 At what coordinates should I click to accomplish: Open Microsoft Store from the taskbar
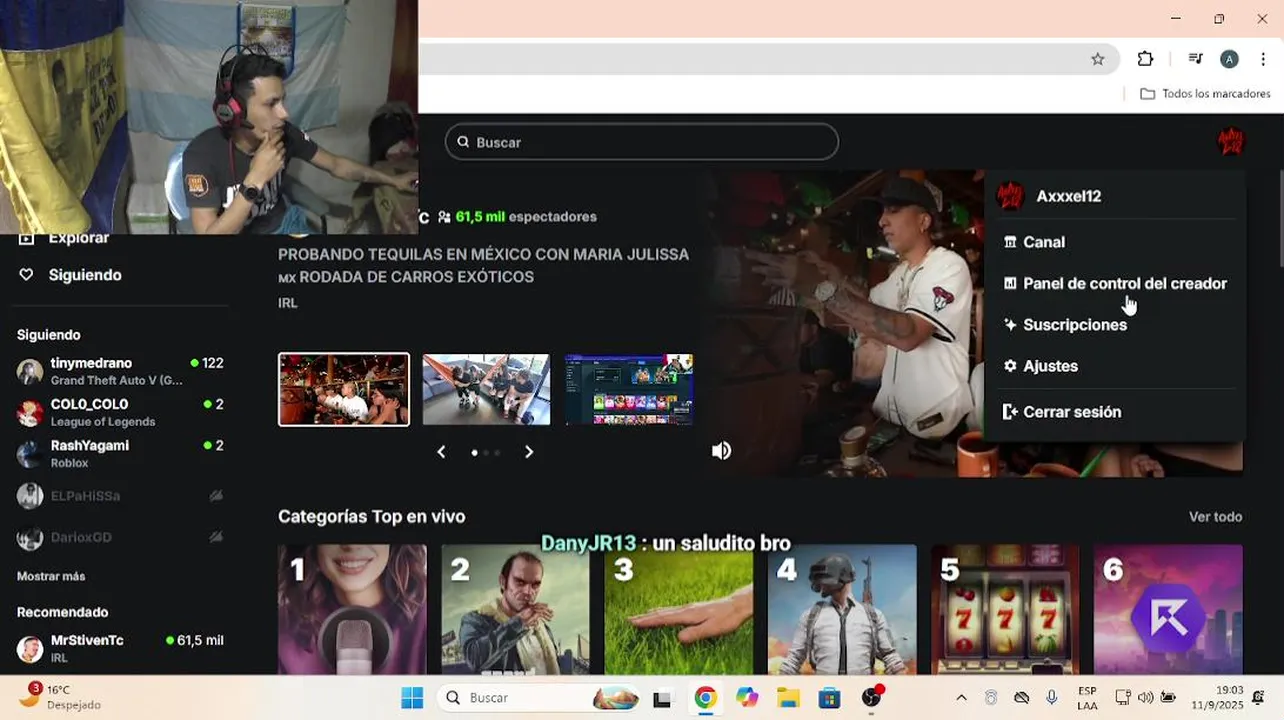pyautogui.click(x=829, y=698)
